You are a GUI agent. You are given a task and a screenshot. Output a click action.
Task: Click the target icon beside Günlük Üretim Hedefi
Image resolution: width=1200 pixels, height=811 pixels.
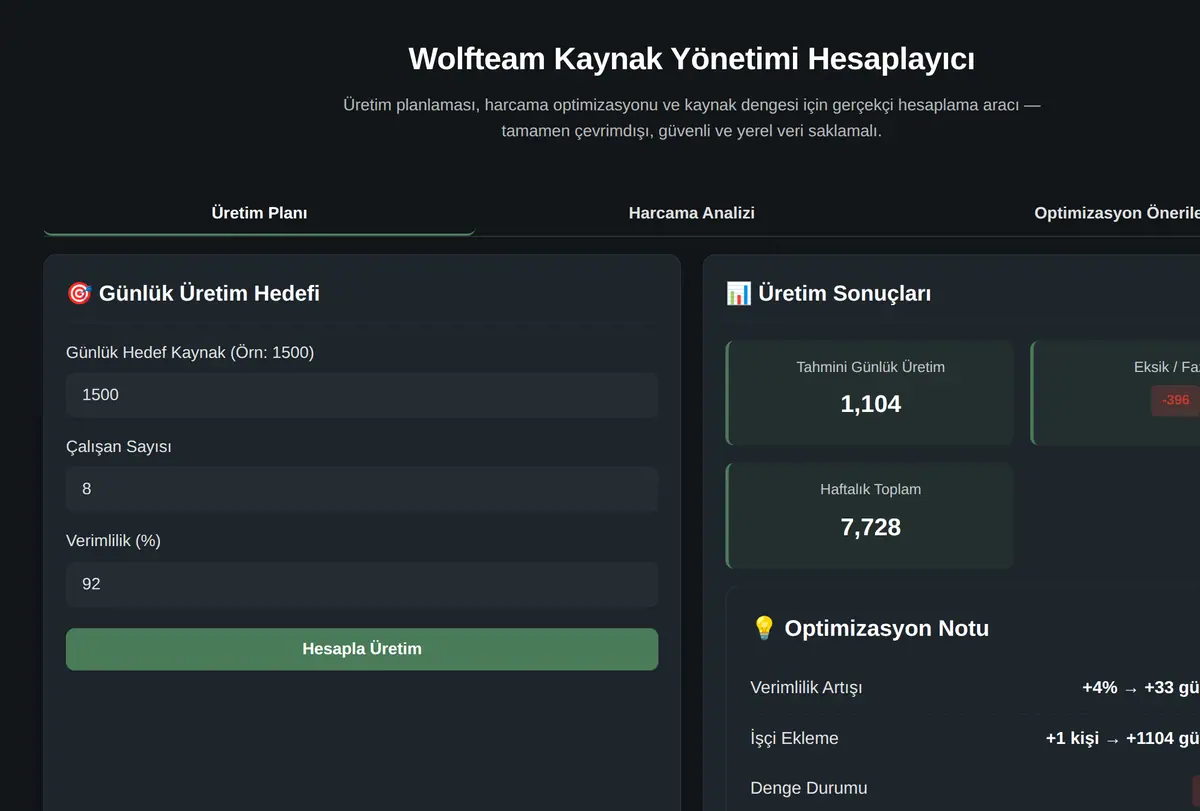coord(78,293)
